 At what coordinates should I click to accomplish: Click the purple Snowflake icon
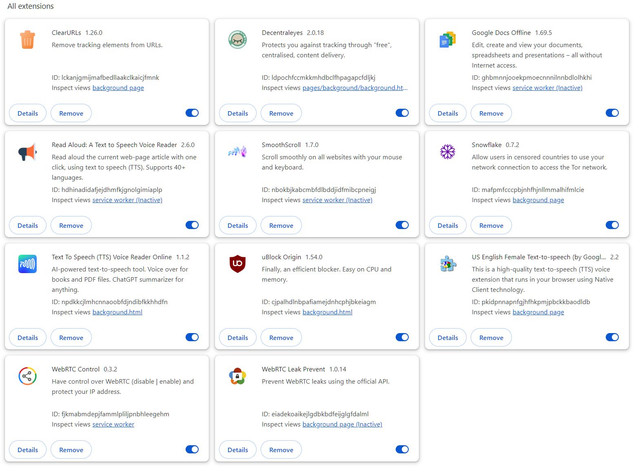pos(447,152)
